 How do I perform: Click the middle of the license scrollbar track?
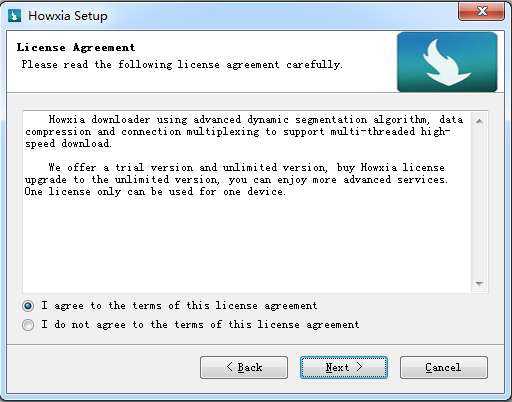pyautogui.click(x=479, y=202)
